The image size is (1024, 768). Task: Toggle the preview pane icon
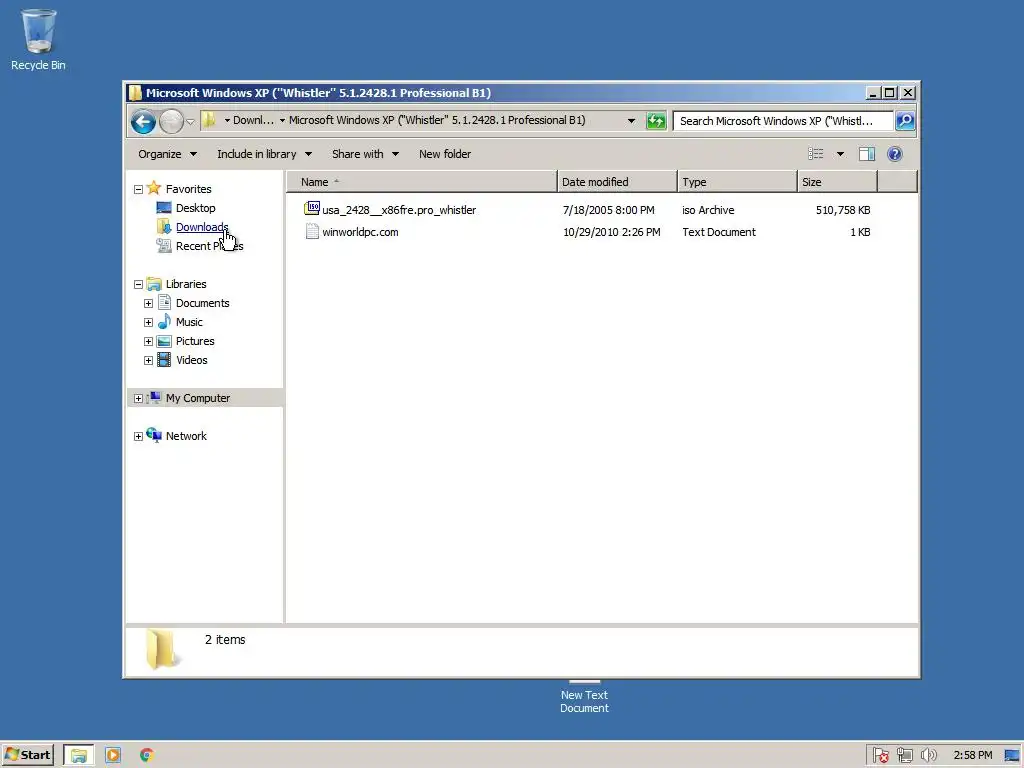867,154
